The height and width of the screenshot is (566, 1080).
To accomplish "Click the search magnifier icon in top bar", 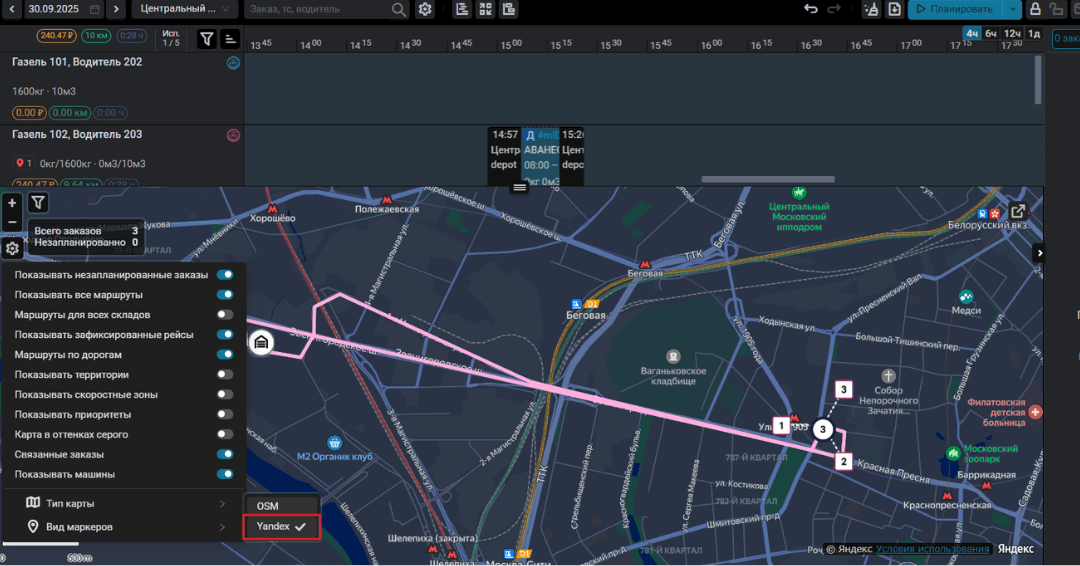I will click(x=399, y=9).
